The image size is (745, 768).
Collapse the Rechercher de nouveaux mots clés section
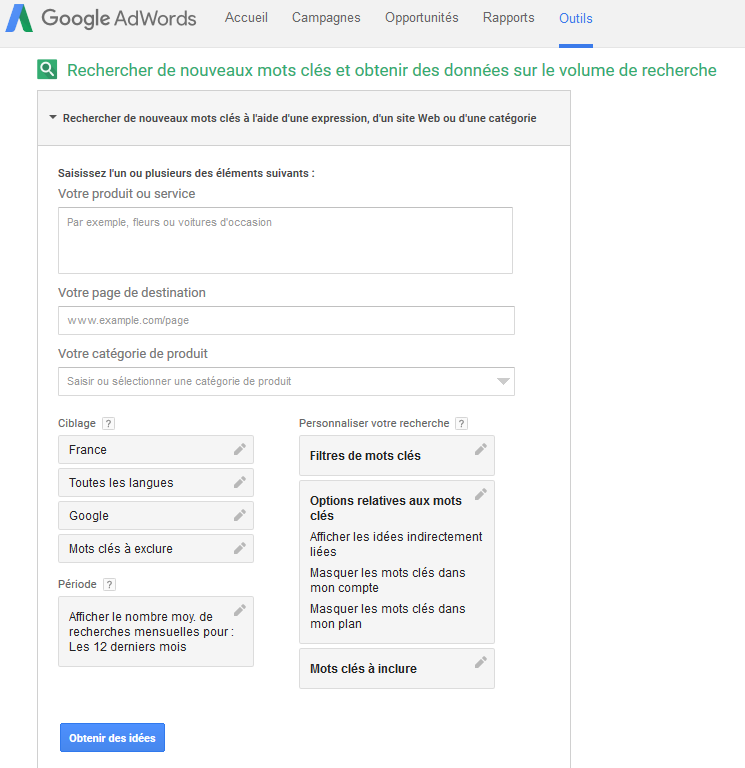coord(53,118)
